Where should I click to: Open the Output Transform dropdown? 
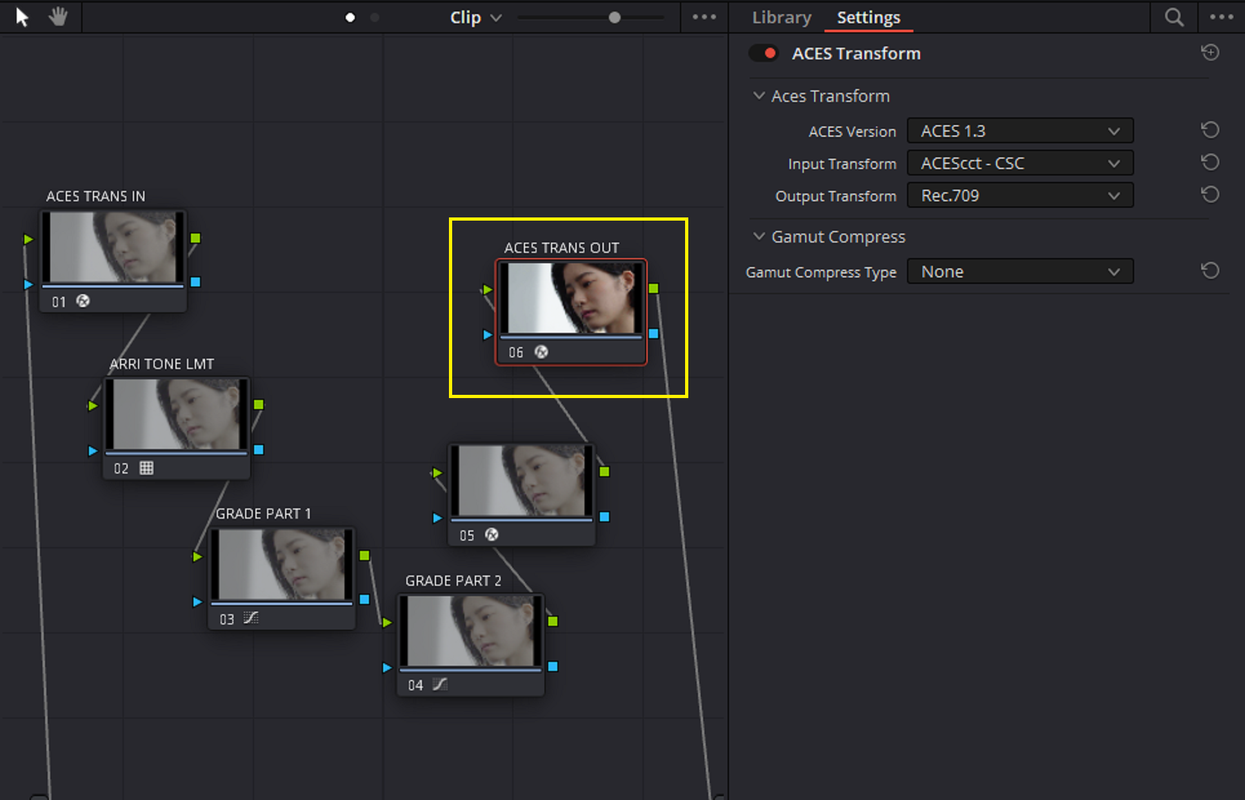point(1020,195)
